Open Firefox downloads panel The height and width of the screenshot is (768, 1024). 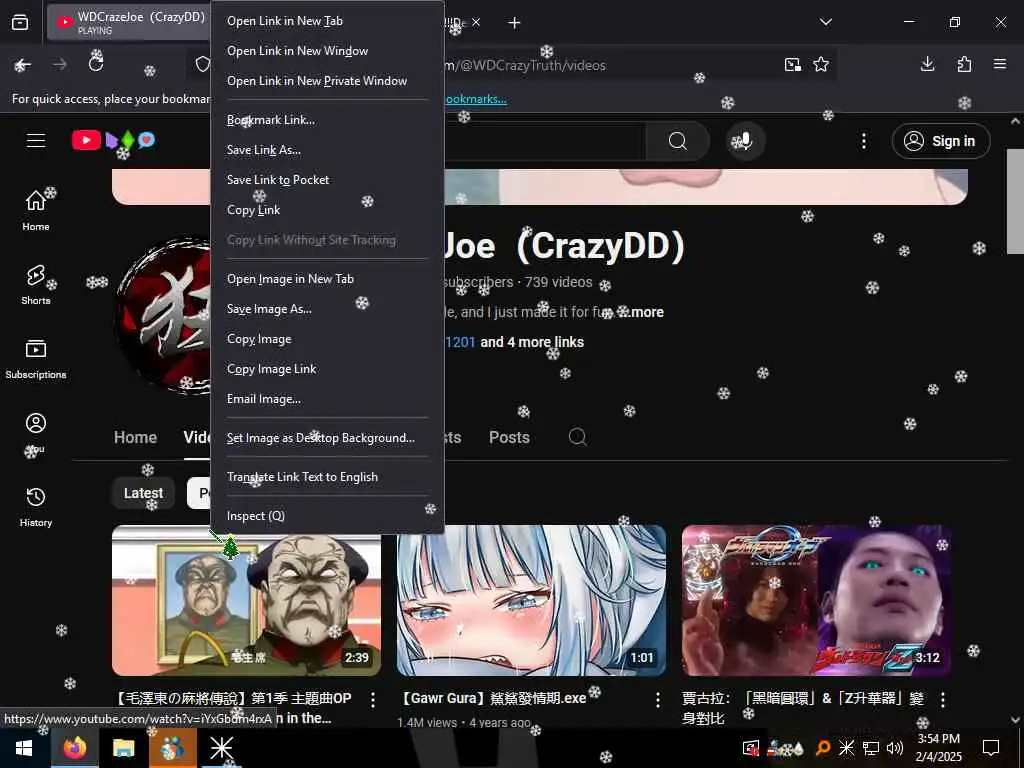coord(927,64)
